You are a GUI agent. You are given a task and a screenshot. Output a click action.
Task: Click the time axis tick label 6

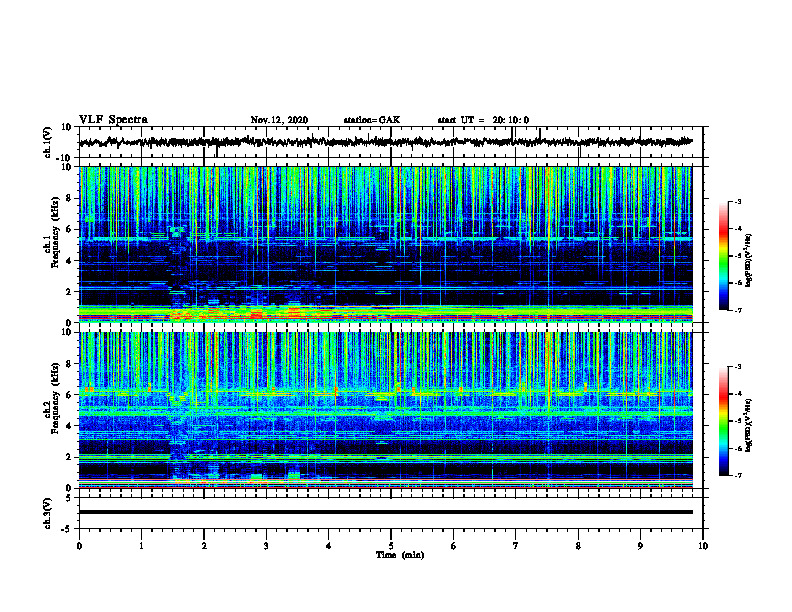[x=453, y=546]
